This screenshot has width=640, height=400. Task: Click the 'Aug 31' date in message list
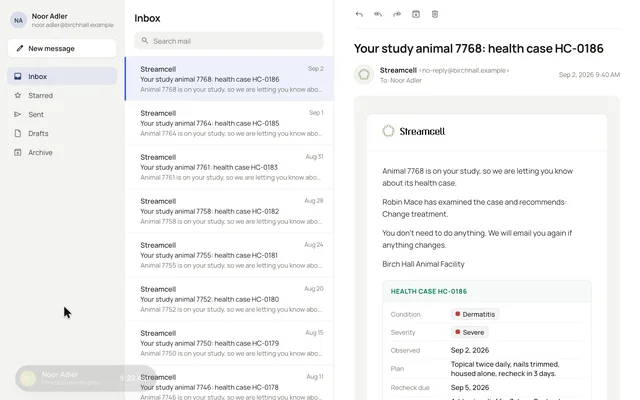(314, 157)
